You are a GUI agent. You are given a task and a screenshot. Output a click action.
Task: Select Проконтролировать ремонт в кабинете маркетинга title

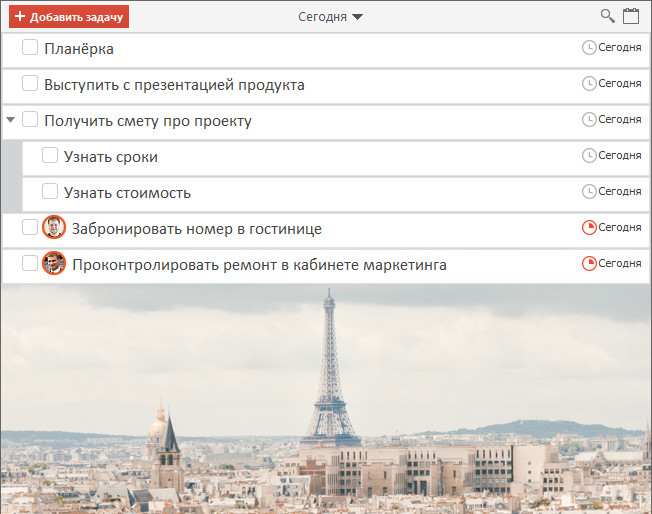click(259, 265)
